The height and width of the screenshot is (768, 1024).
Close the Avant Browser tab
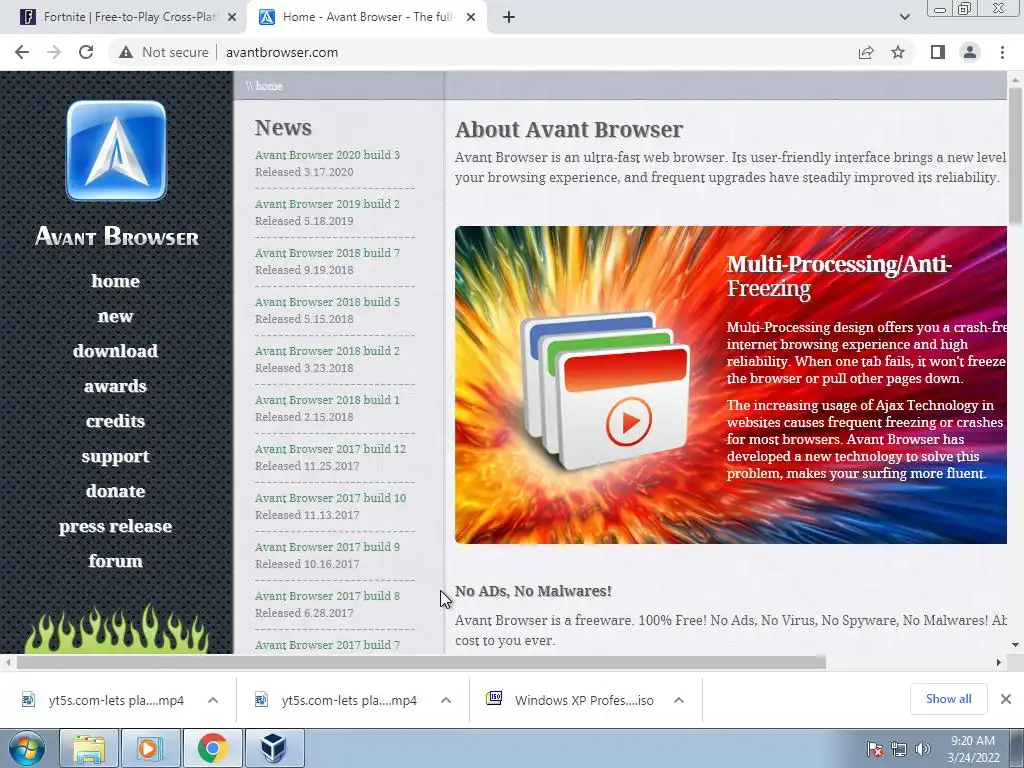pyautogui.click(x=471, y=18)
